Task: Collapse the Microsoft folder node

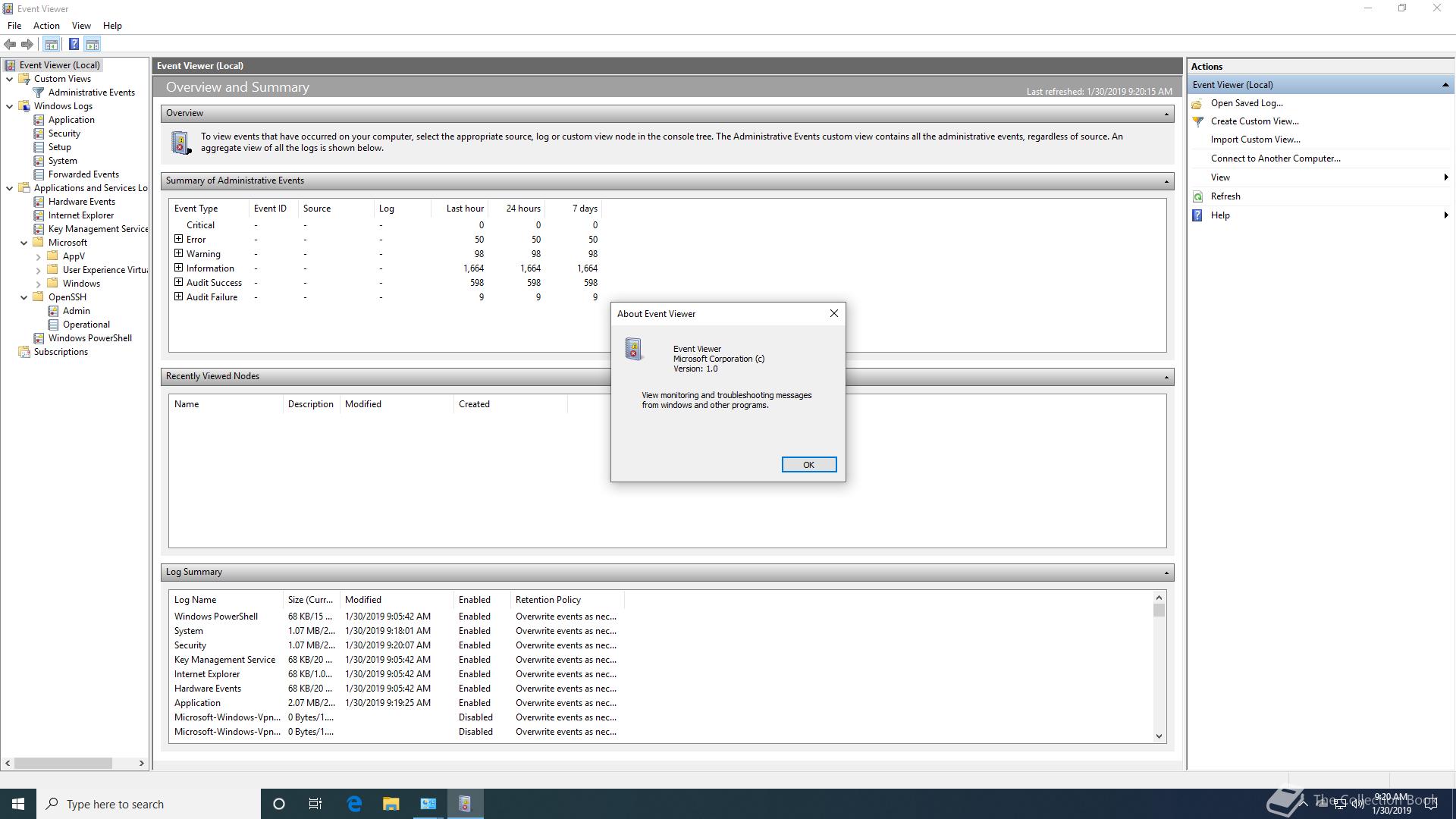Action: (24, 243)
